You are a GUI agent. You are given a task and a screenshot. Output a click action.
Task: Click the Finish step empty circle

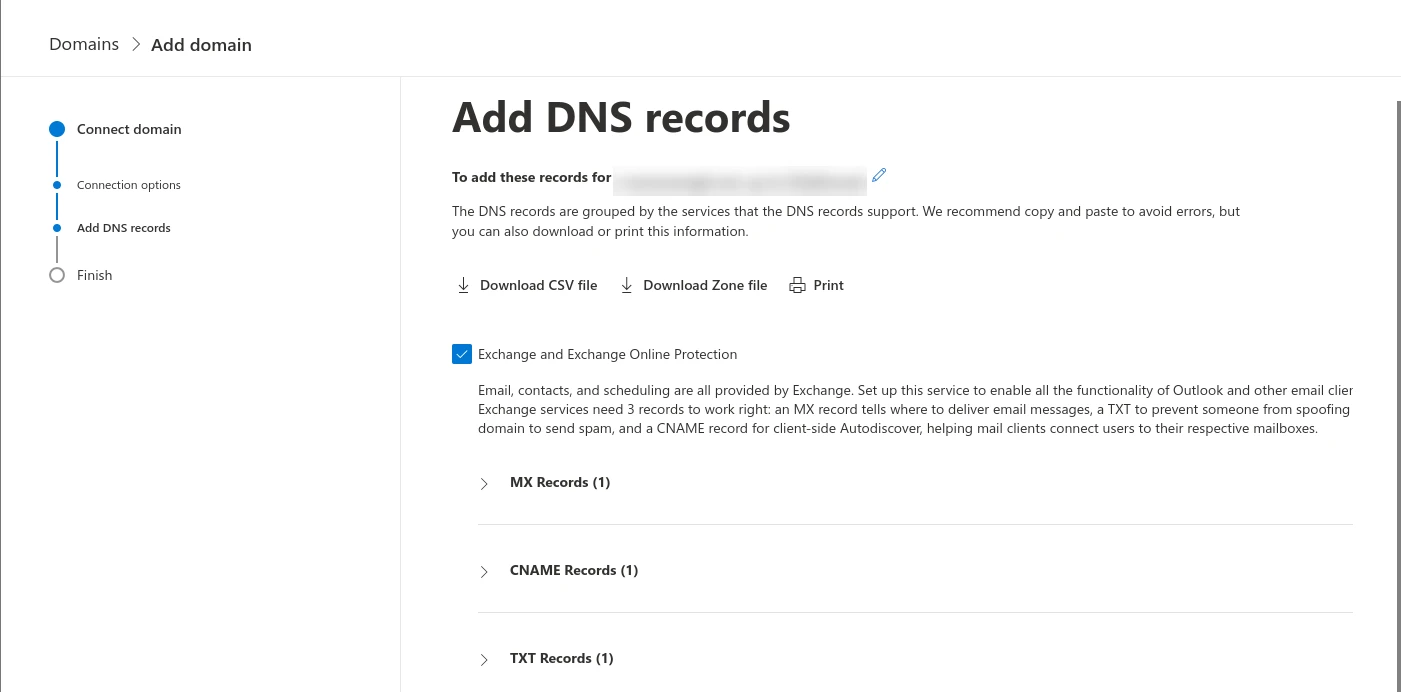[x=57, y=275]
